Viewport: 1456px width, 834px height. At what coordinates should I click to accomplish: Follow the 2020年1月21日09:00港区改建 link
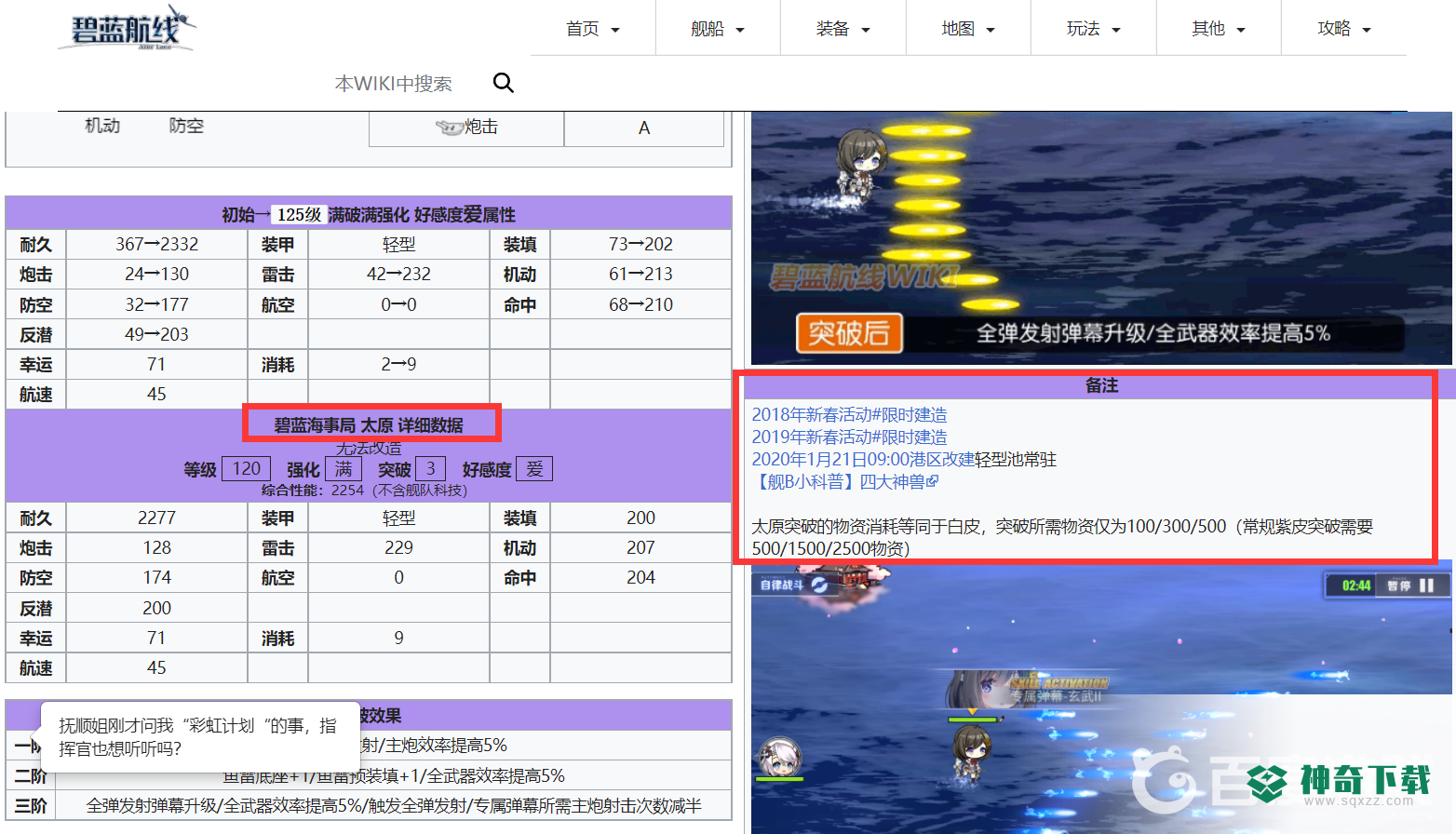(x=863, y=459)
